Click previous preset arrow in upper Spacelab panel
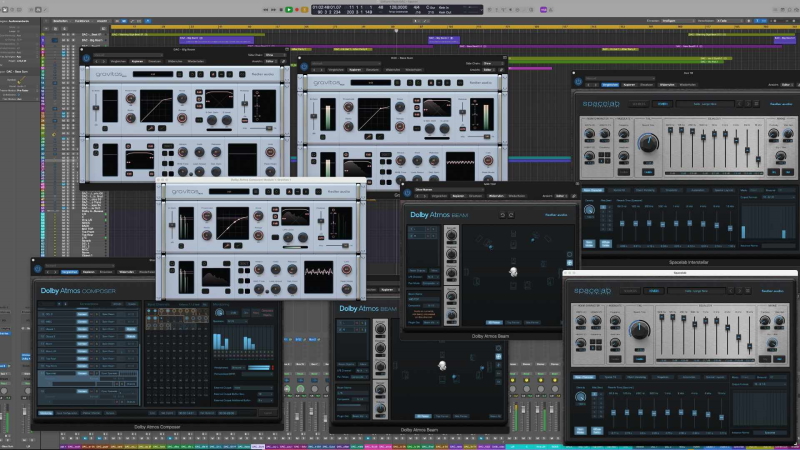 (x=739, y=104)
